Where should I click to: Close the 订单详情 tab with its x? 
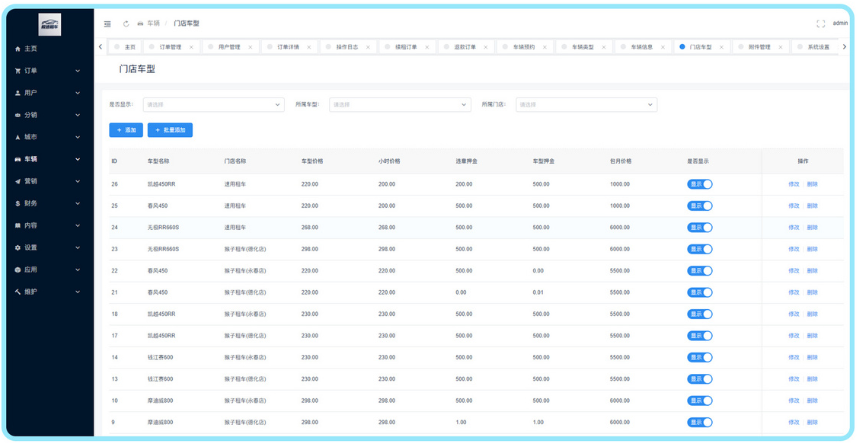coord(309,47)
